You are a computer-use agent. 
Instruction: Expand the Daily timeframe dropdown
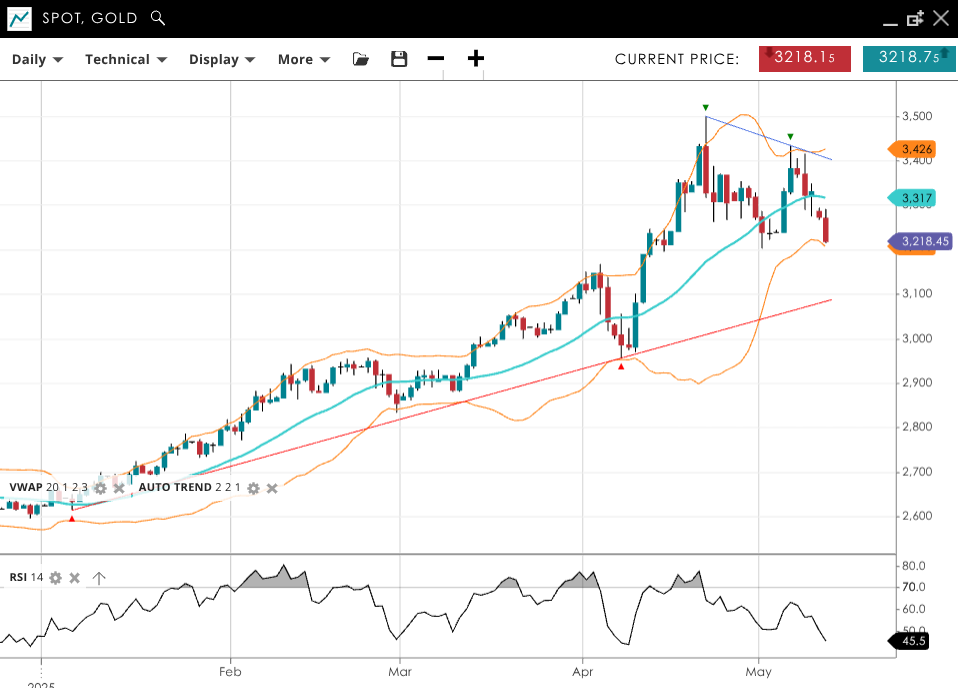point(37,59)
